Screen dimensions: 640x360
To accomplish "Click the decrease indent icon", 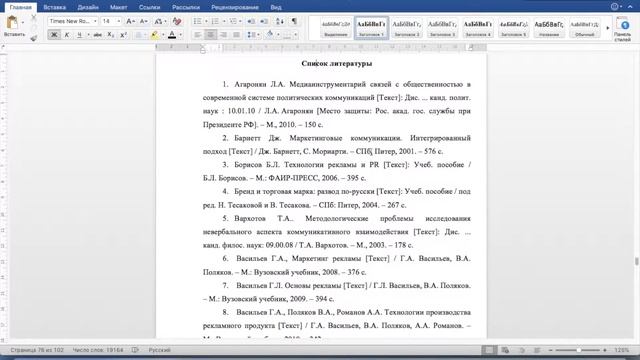I will 251,21.
